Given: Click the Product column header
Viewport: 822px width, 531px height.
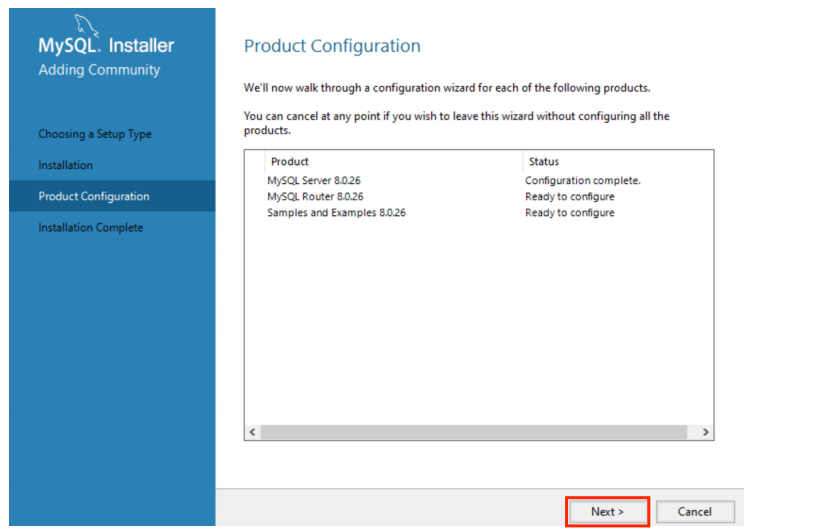Looking at the screenshot, I should click(x=394, y=161).
